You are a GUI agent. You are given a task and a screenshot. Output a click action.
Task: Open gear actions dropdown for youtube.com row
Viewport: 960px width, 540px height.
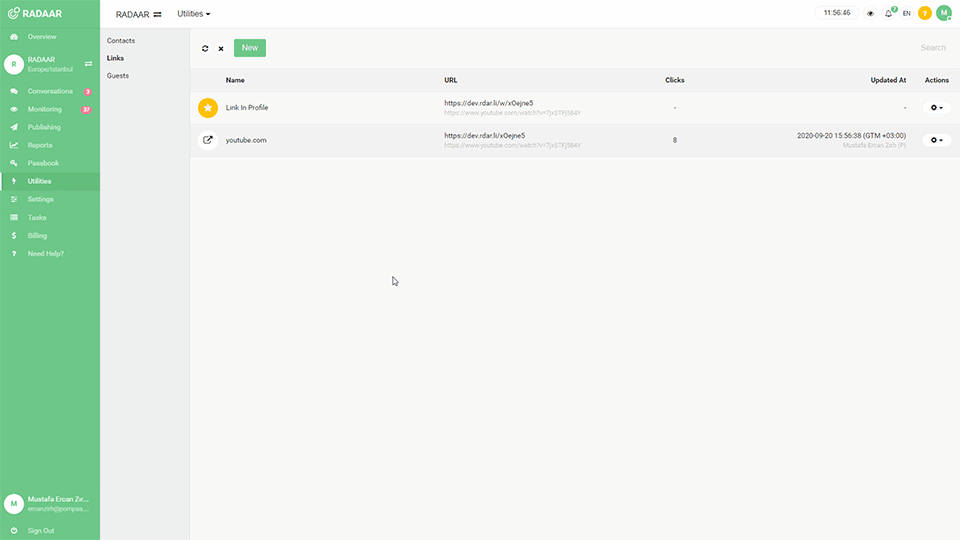coord(936,140)
